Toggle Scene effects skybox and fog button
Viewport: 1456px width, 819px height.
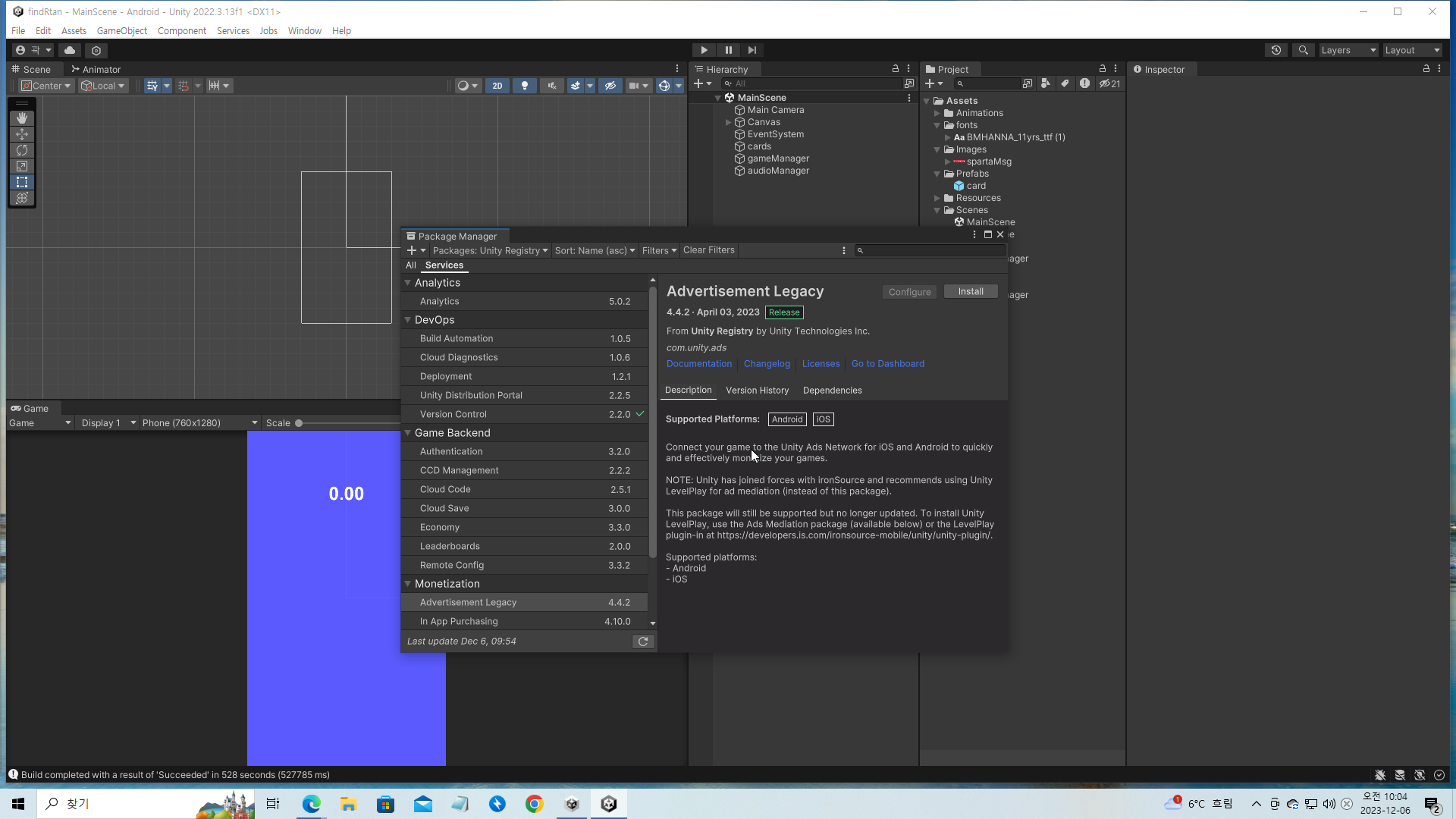click(576, 86)
